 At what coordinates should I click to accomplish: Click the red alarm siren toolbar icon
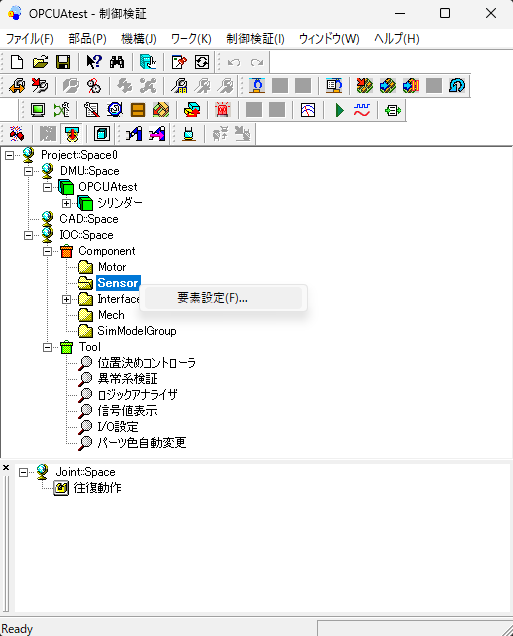pyautogui.click(x=222, y=110)
